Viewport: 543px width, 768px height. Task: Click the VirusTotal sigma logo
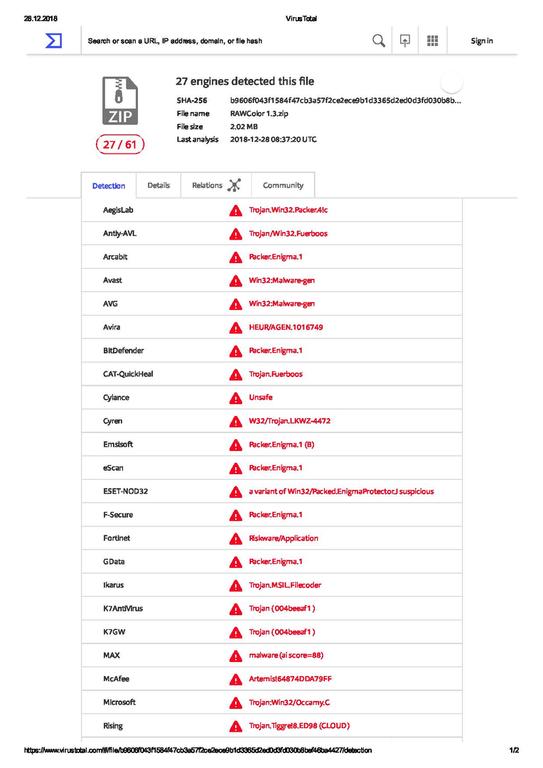tap(53, 40)
